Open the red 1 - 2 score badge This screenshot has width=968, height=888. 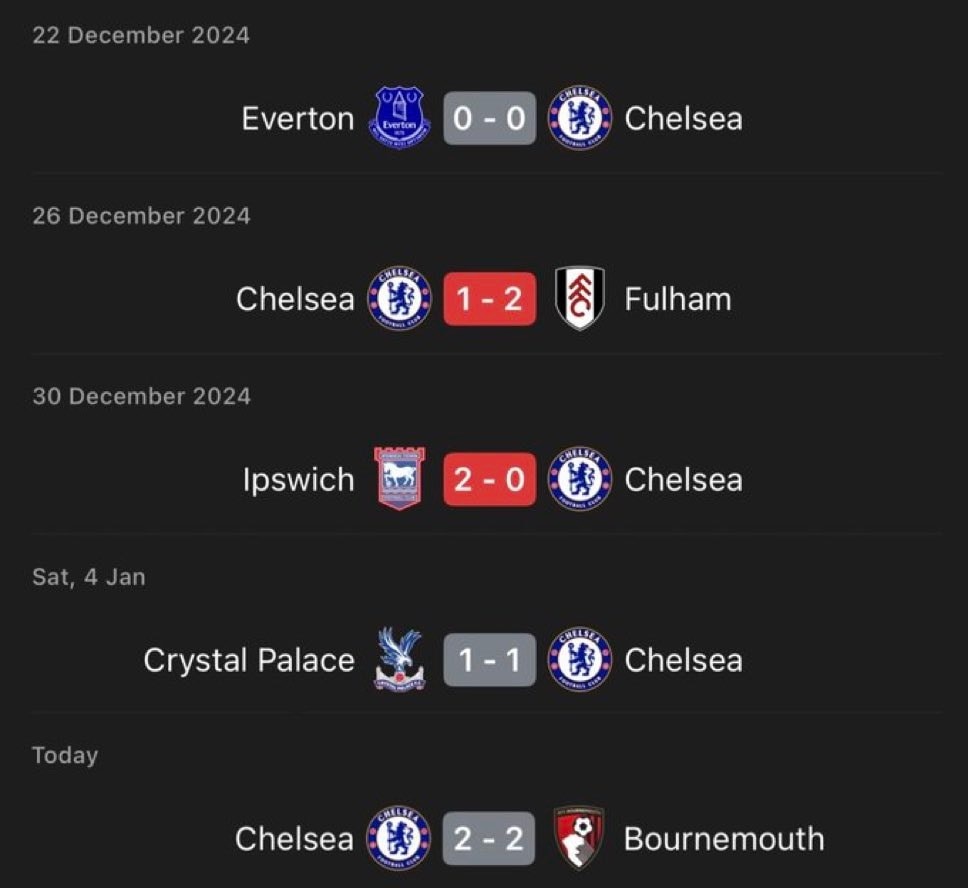(490, 299)
